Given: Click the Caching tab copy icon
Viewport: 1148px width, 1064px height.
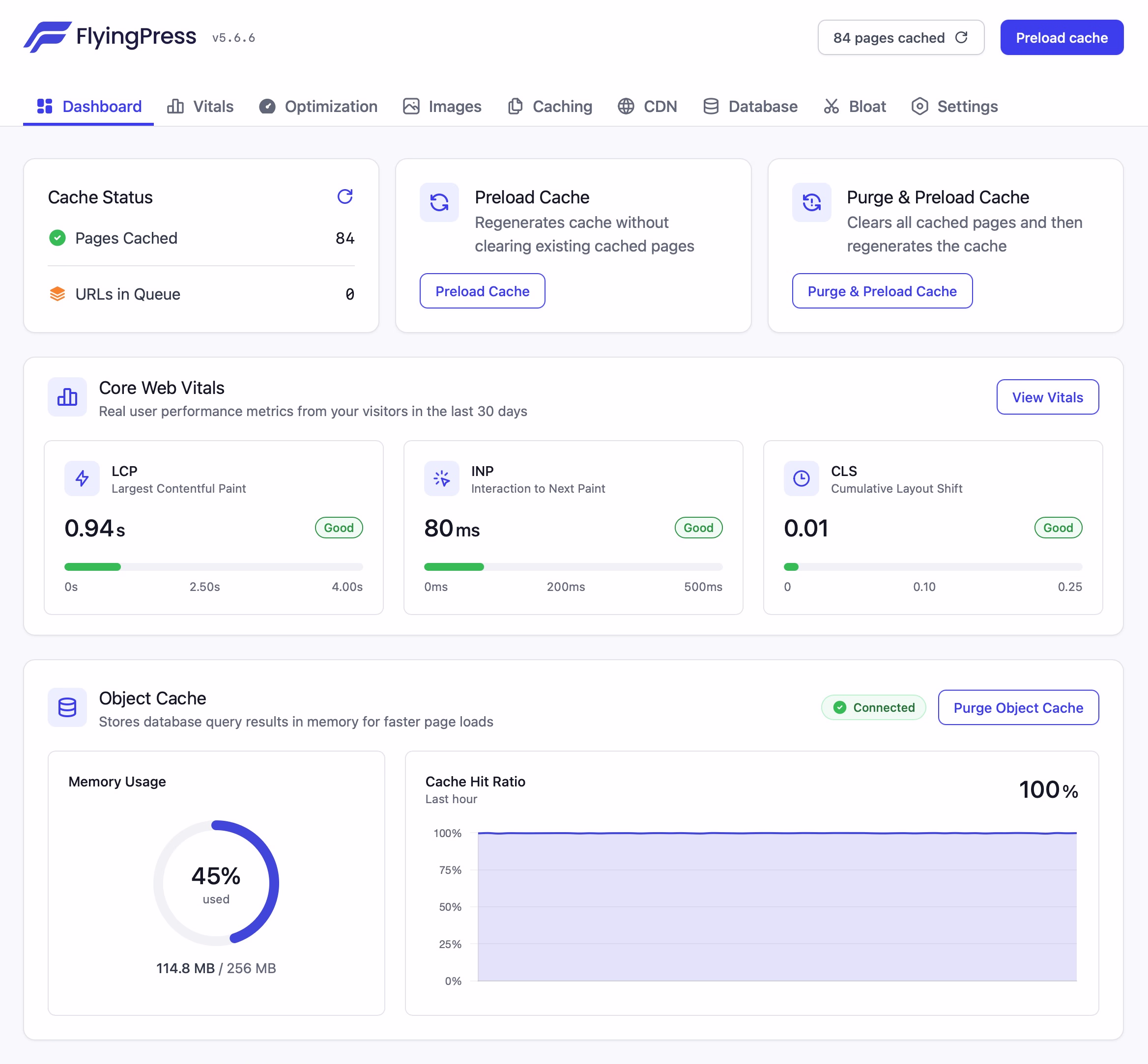Looking at the screenshot, I should coord(515,106).
